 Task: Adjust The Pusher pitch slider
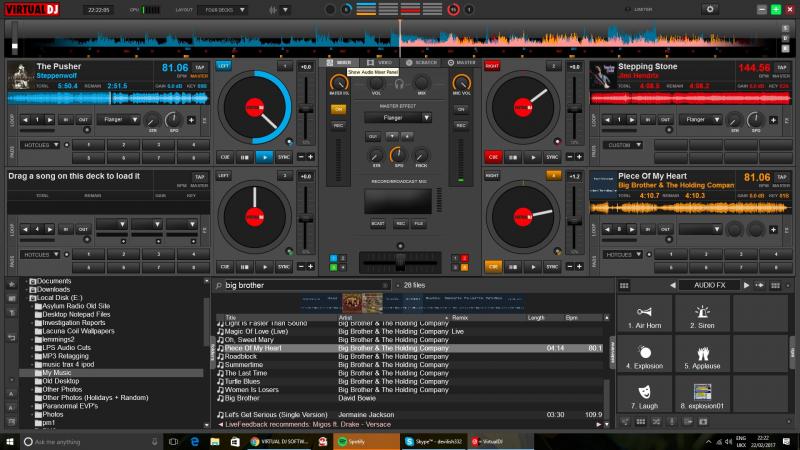[306, 109]
